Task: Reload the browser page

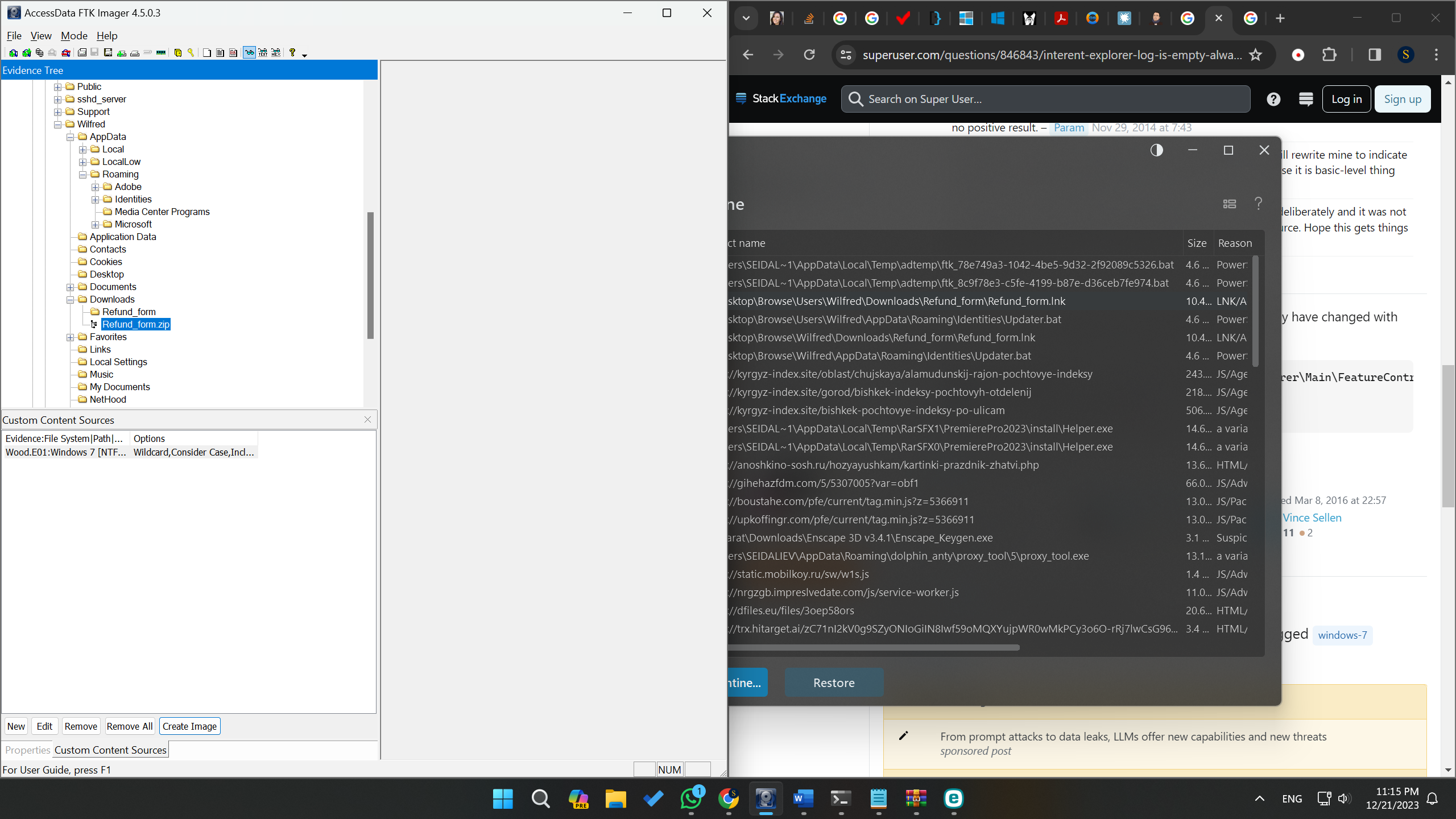Action: click(809, 55)
